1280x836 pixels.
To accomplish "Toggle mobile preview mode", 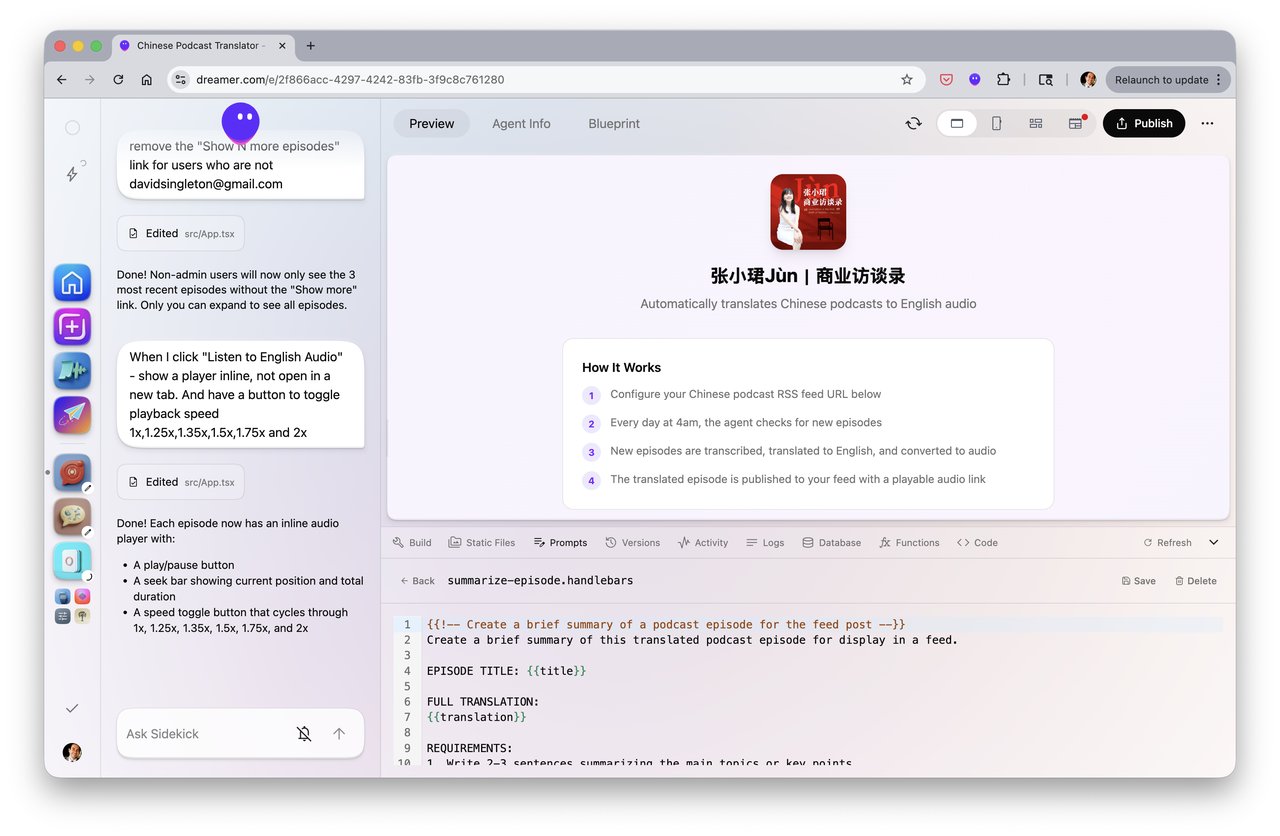I will coord(996,123).
